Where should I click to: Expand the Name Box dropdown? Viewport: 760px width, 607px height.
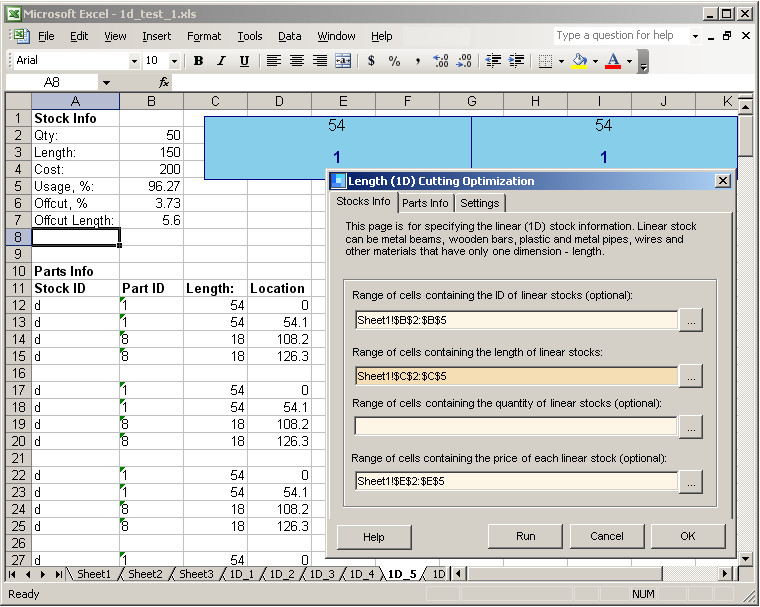coord(106,83)
